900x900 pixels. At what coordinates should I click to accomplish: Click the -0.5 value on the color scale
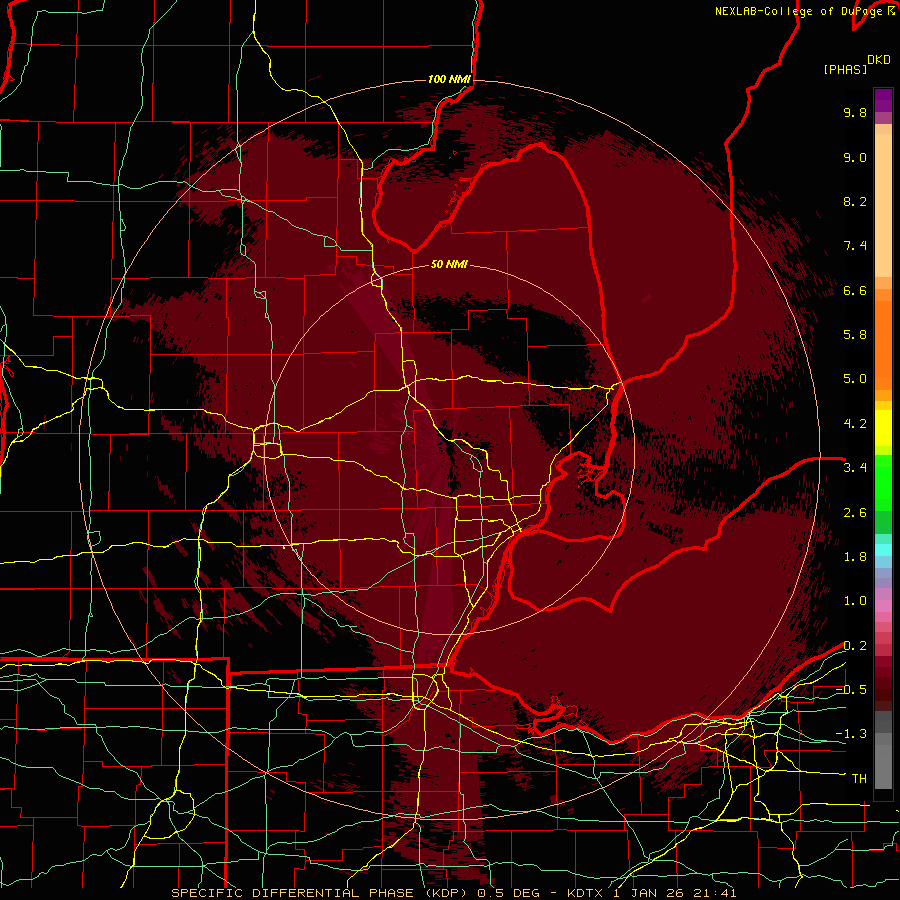tap(851, 690)
